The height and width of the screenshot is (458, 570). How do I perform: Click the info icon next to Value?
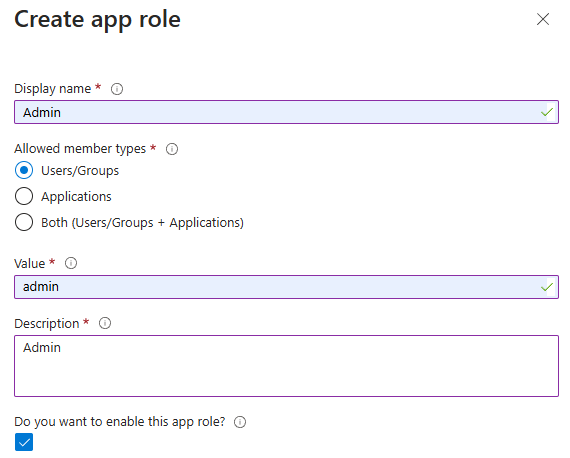click(71, 263)
